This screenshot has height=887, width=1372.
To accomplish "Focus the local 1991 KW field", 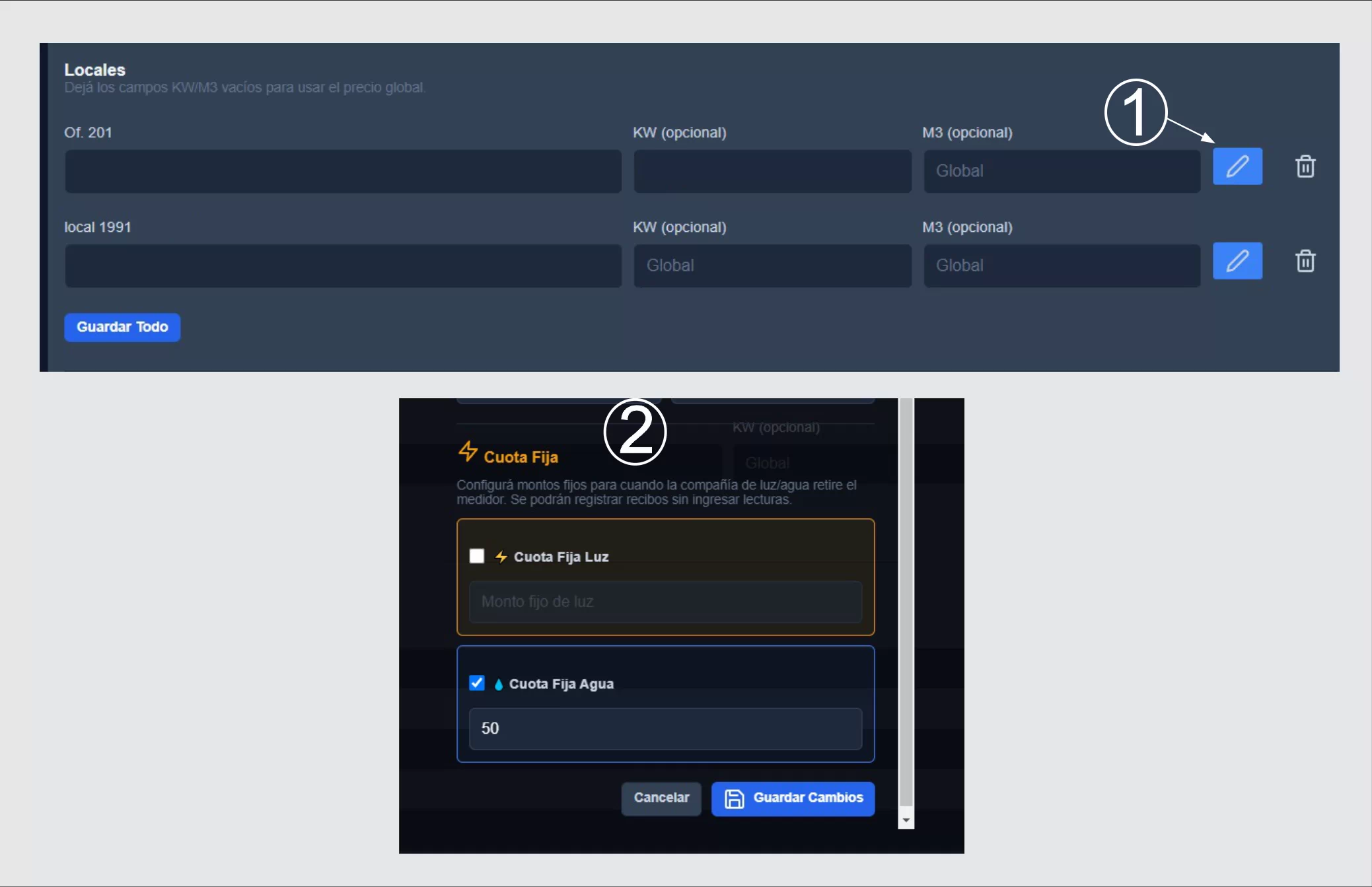I will pos(772,266).
